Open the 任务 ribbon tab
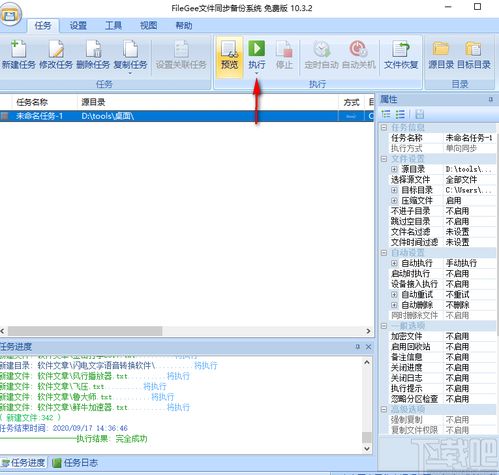 (x=43, y=25)
